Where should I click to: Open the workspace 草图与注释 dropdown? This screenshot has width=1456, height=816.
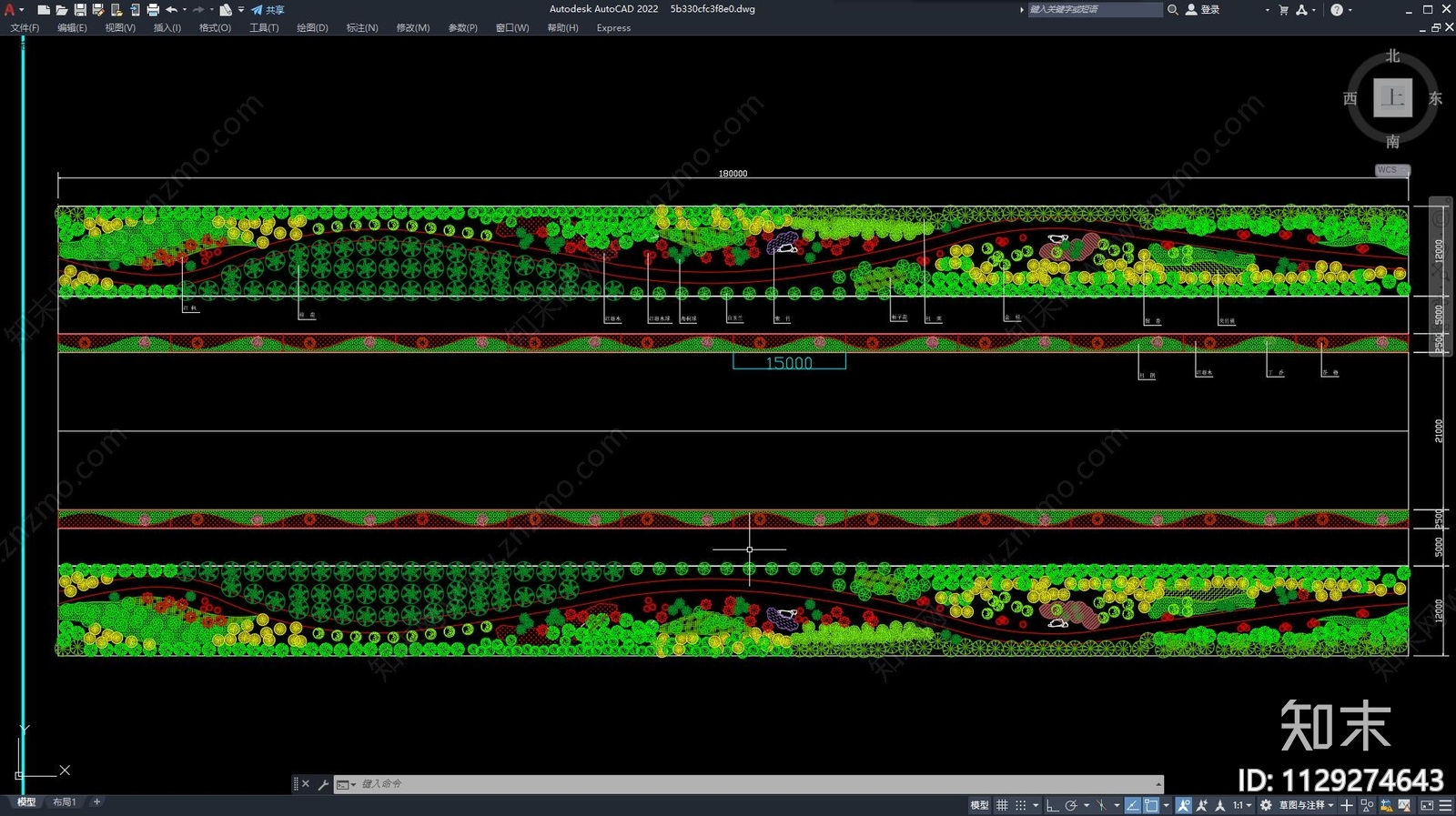click(1307, 805)
